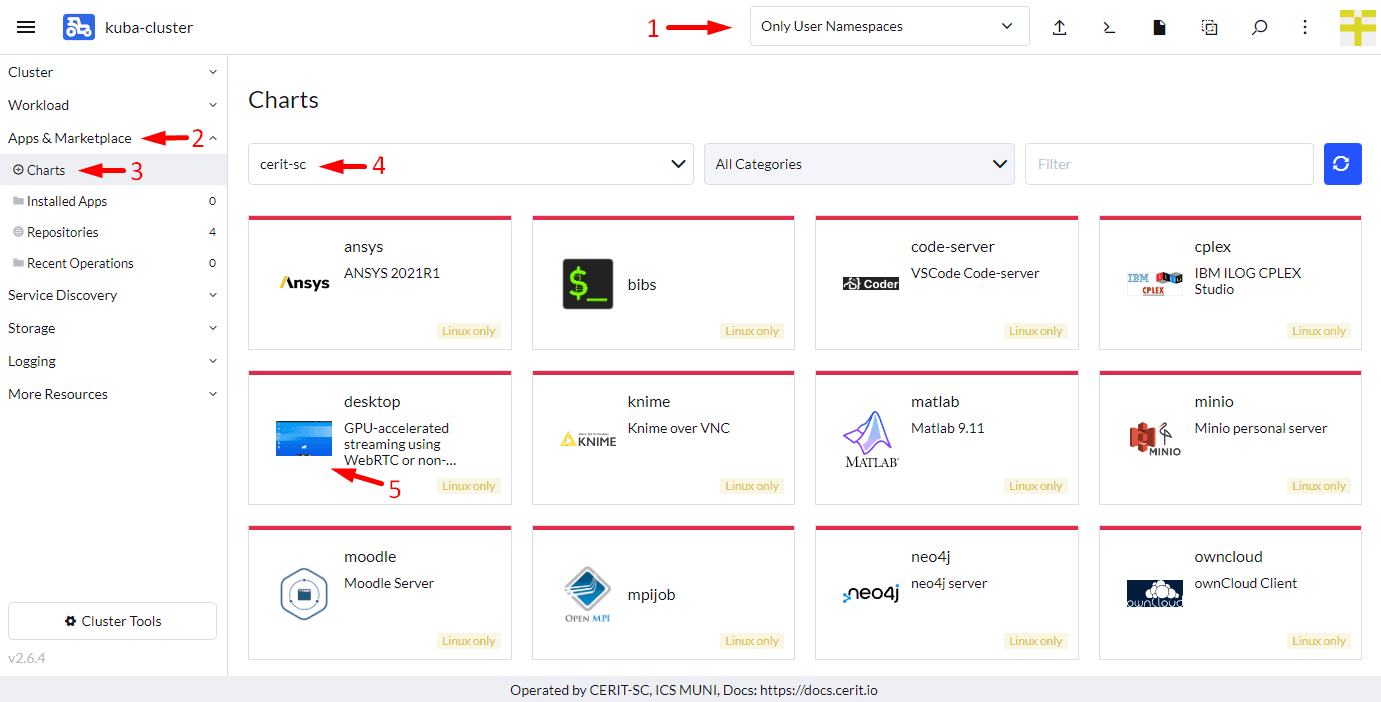The height and width of the screenshot is (702, 1381).
Task: Open the kubectl shell terminal icon
Action: click(1109, 27)
